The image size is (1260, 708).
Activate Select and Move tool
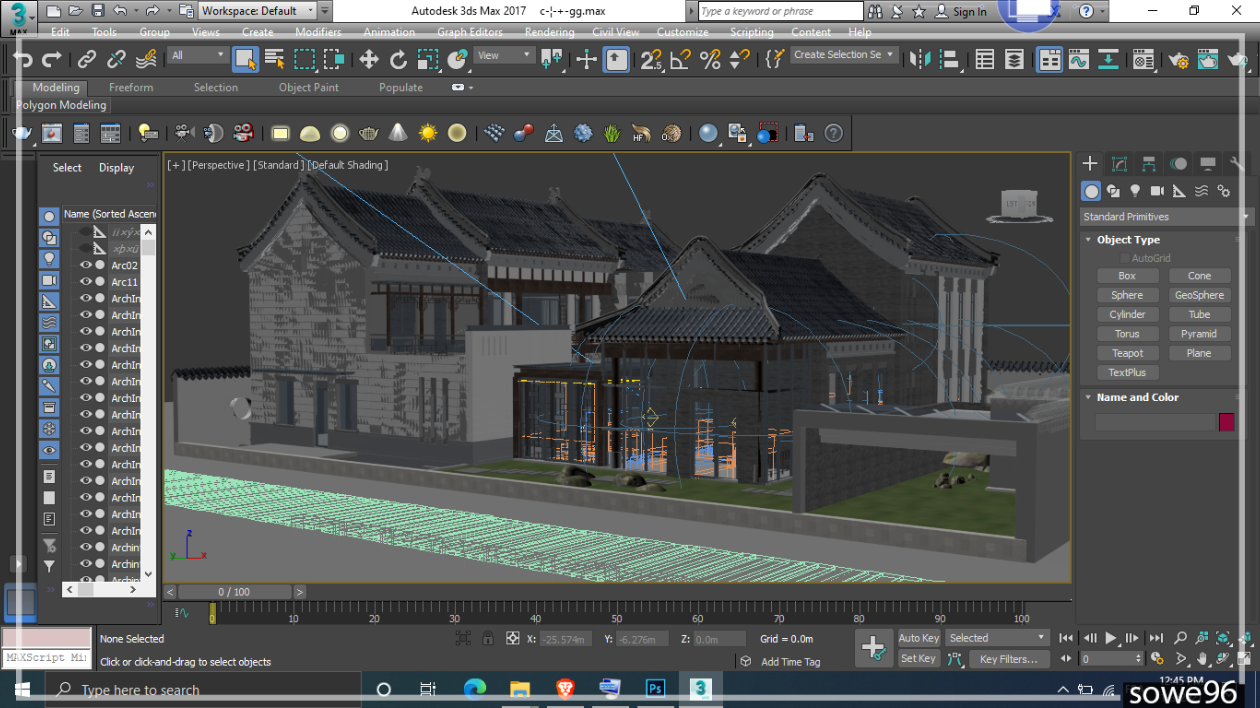(369, 60)
